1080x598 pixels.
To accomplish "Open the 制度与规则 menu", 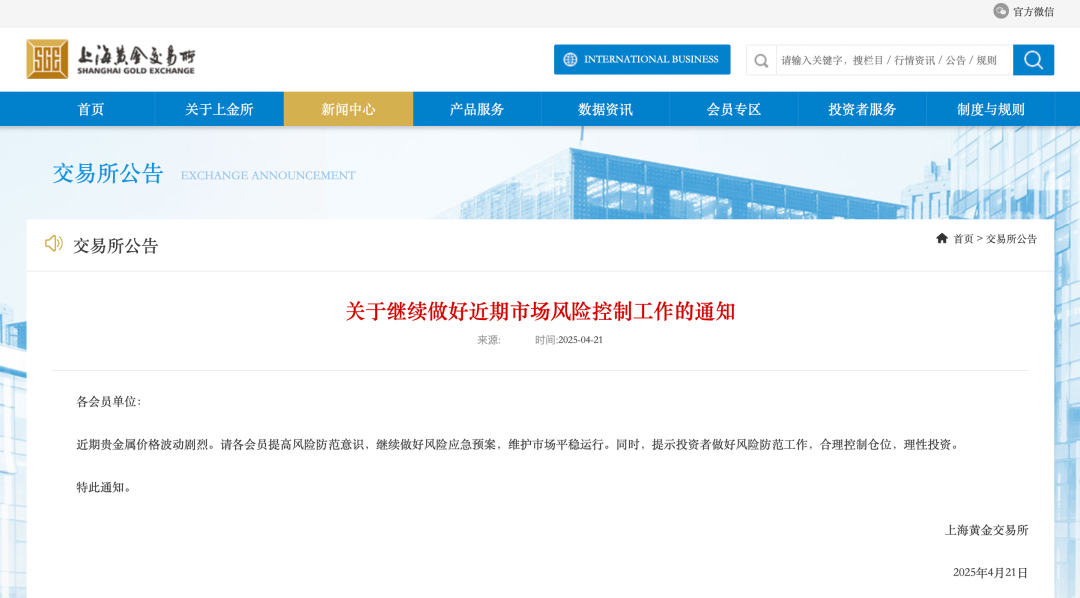I will 990,109.
